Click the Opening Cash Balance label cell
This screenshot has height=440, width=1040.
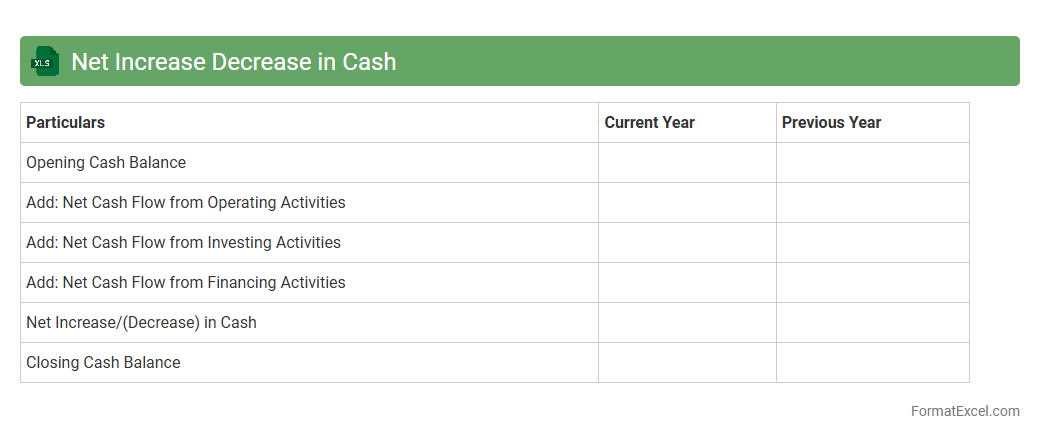pos(106,163)
